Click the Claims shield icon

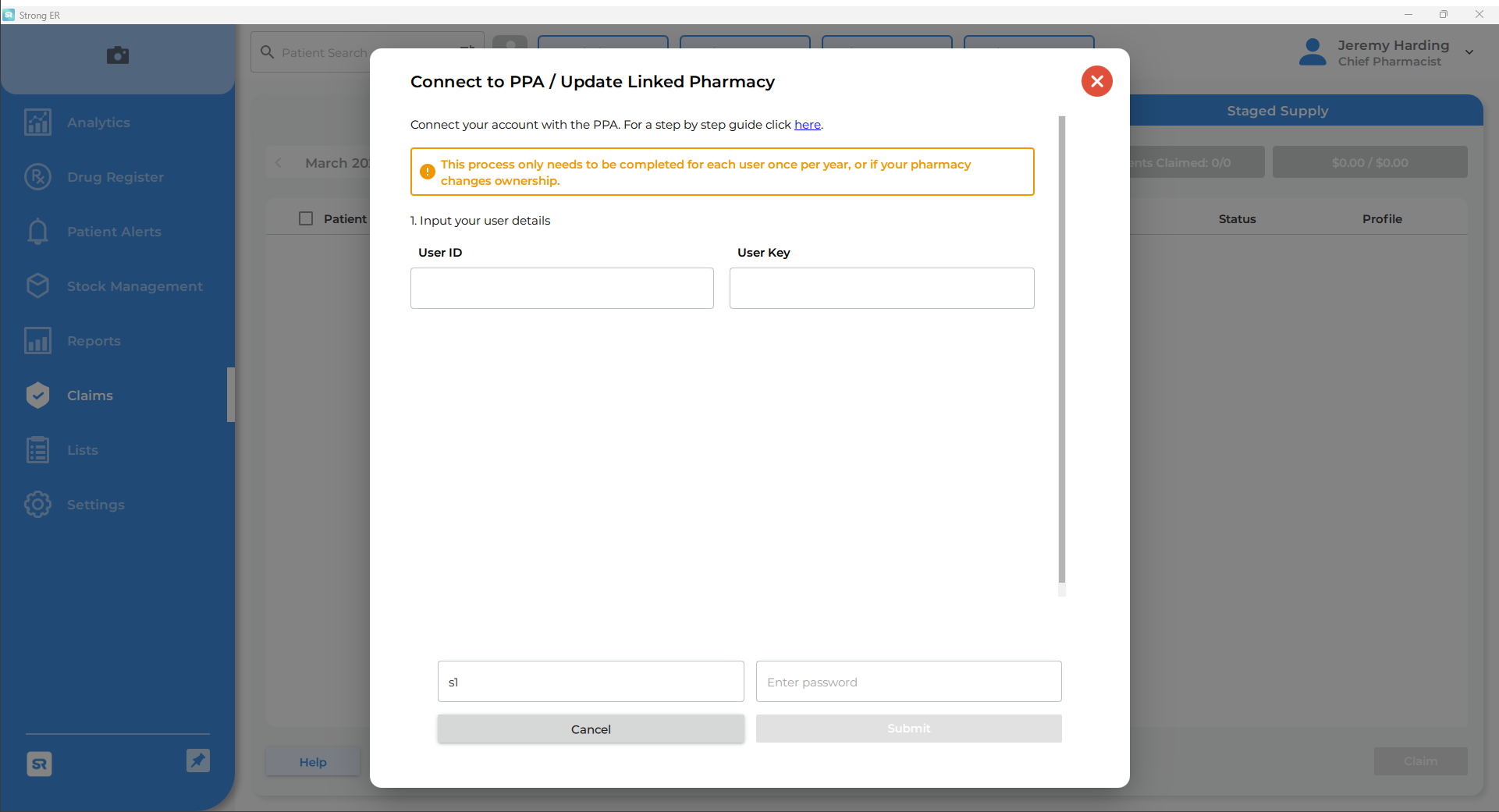coord(37,395)
